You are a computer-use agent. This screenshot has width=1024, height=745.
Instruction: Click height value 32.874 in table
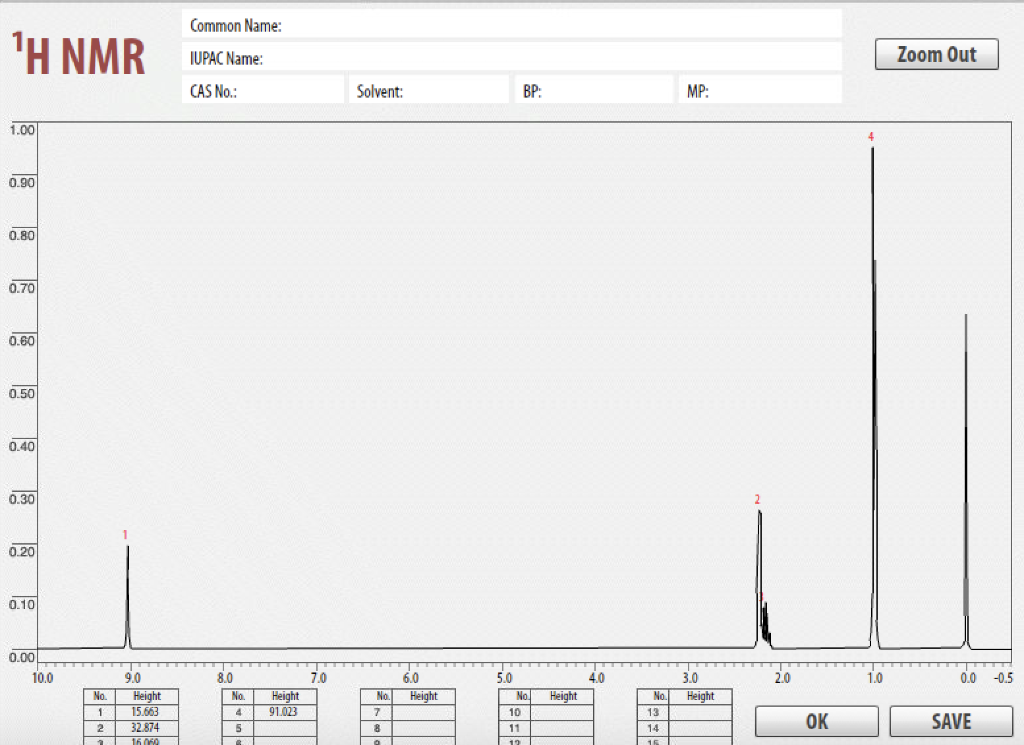pyautogui.click(x=146, y=727)
